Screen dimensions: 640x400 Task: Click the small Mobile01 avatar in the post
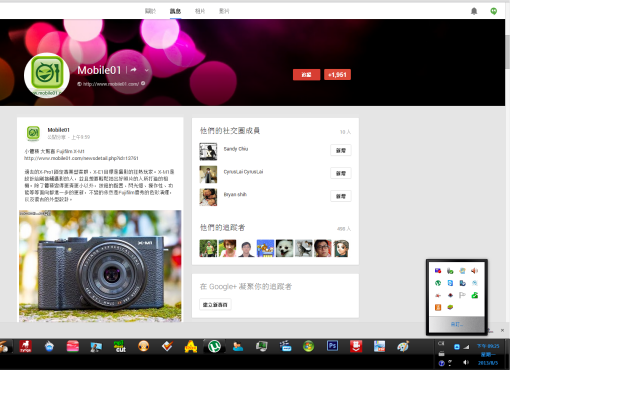(33, 133)
